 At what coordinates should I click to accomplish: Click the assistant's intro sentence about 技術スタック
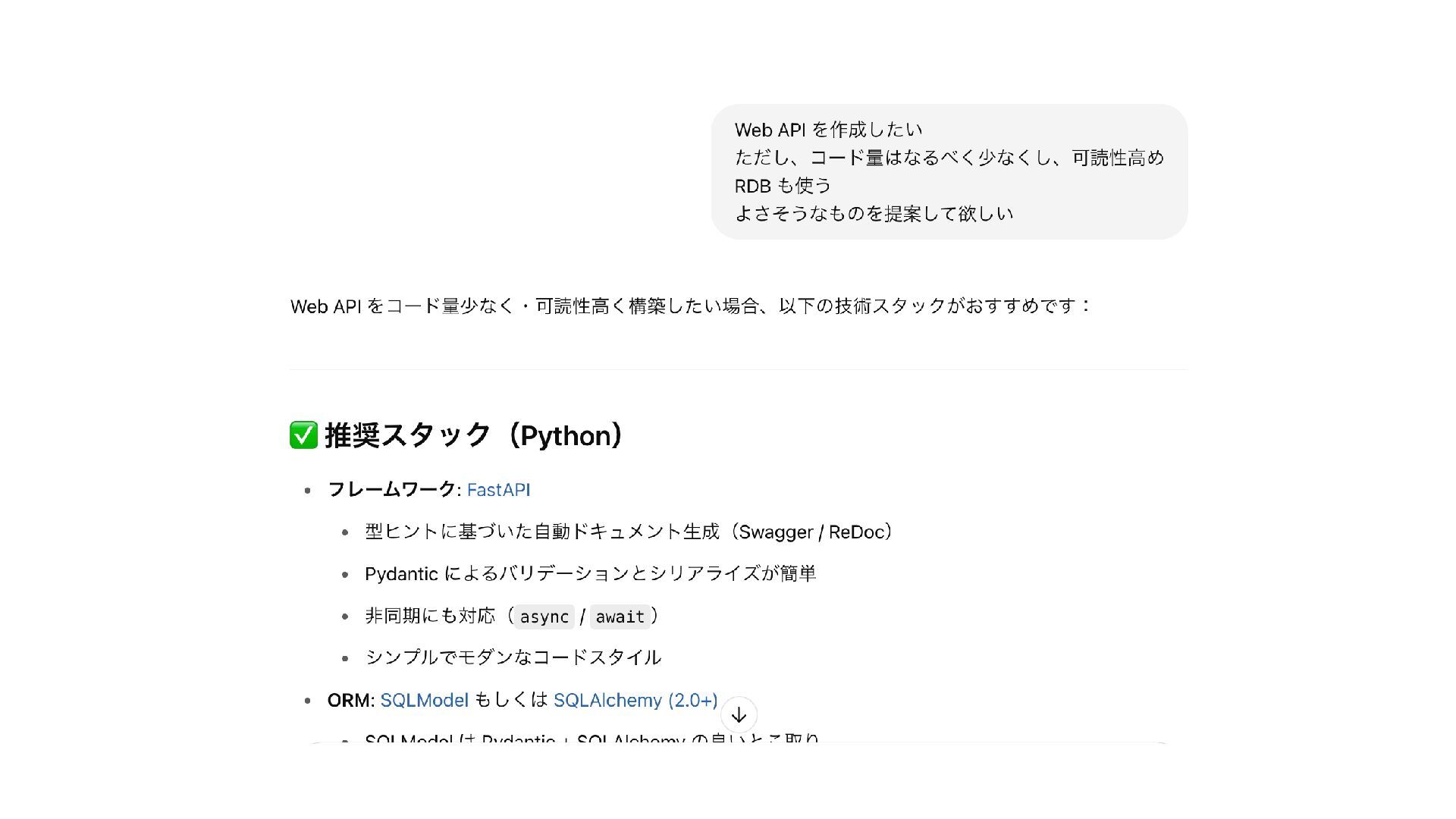point(691,306)
